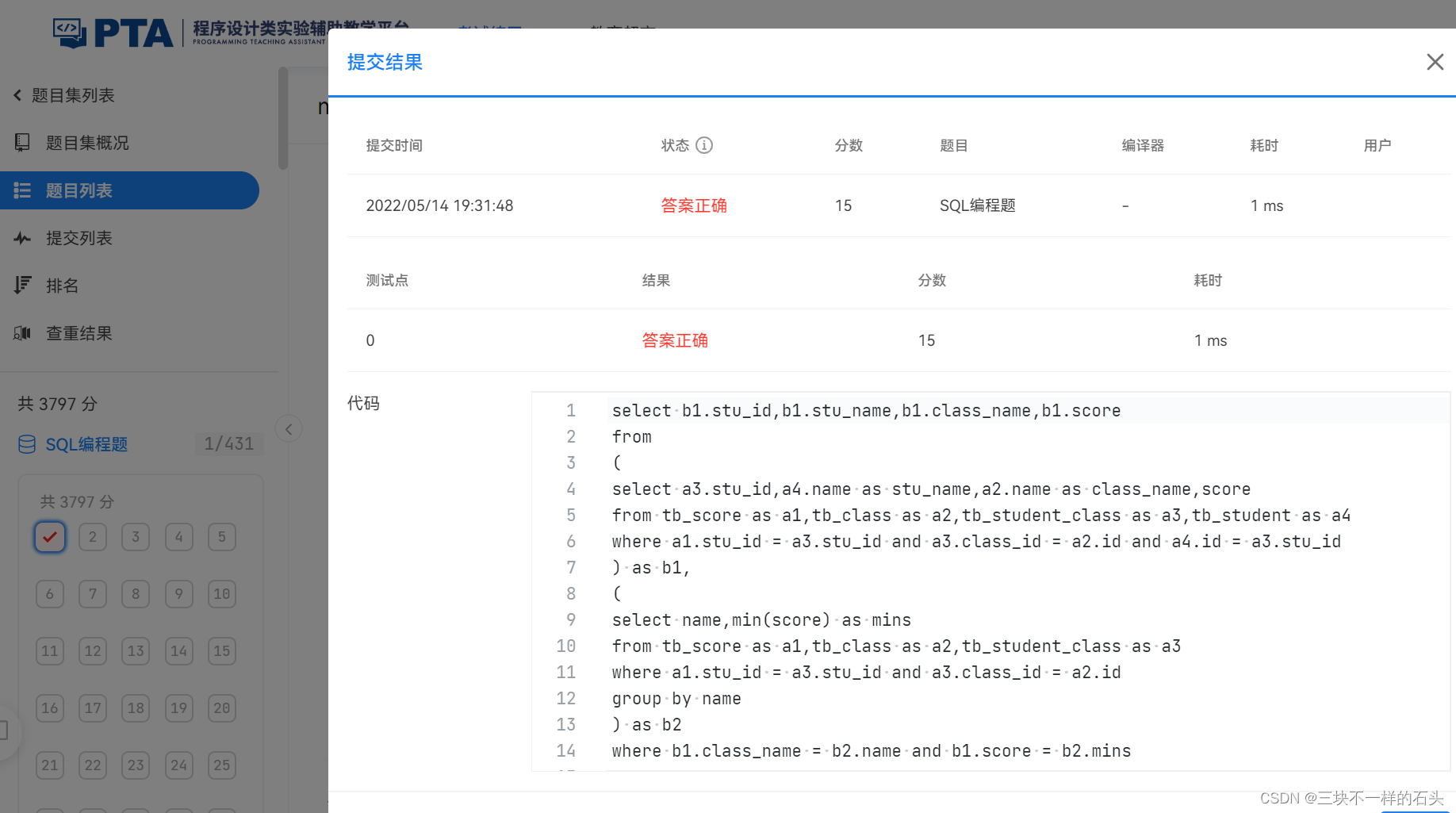Open 查重结果 plagiarism check icon
Viewport: 1456px width, 813px height.
point(22,333)
